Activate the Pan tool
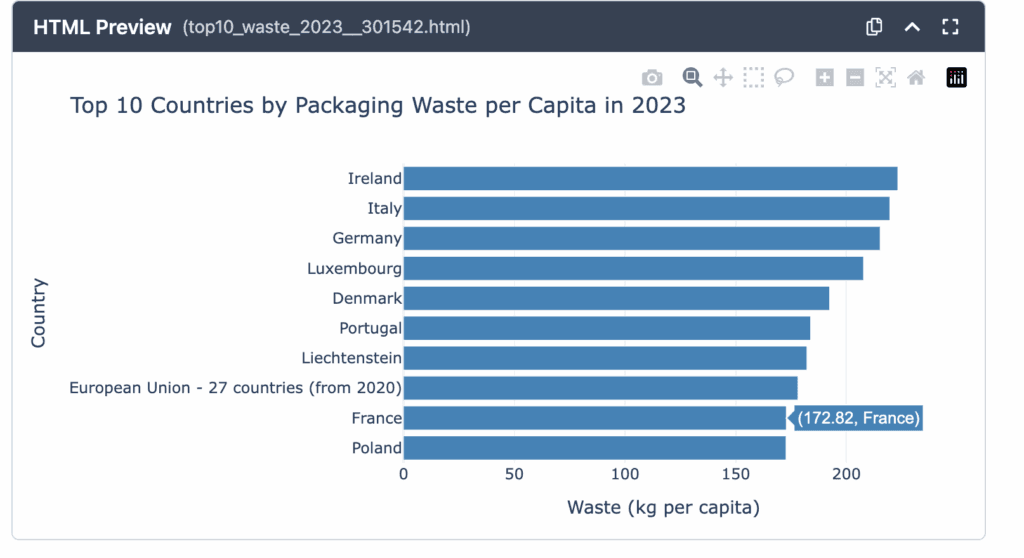Screen dimensions: 1024x558 (722, 78)
